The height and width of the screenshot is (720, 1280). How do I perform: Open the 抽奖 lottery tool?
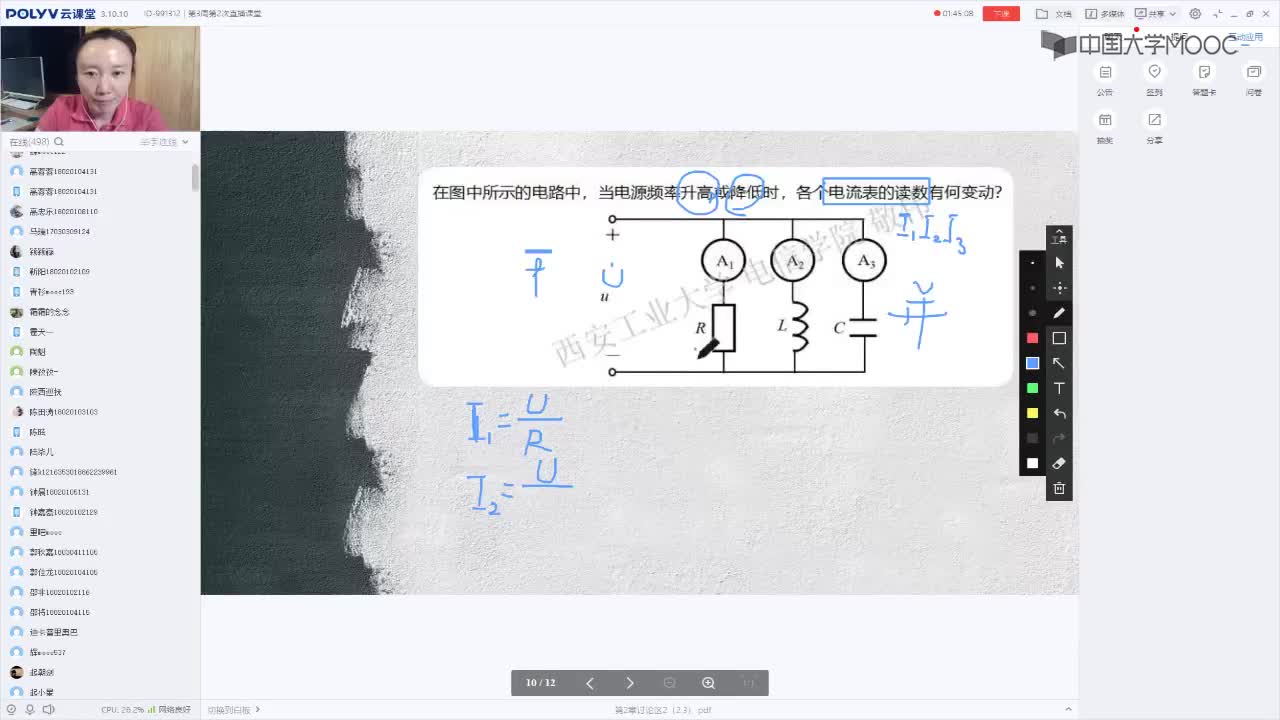(1105, 127)
